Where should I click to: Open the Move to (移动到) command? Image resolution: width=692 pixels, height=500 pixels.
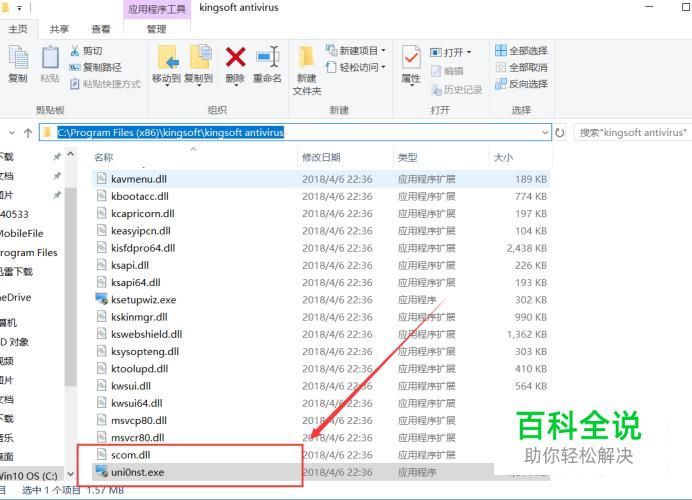coord(166,65)
